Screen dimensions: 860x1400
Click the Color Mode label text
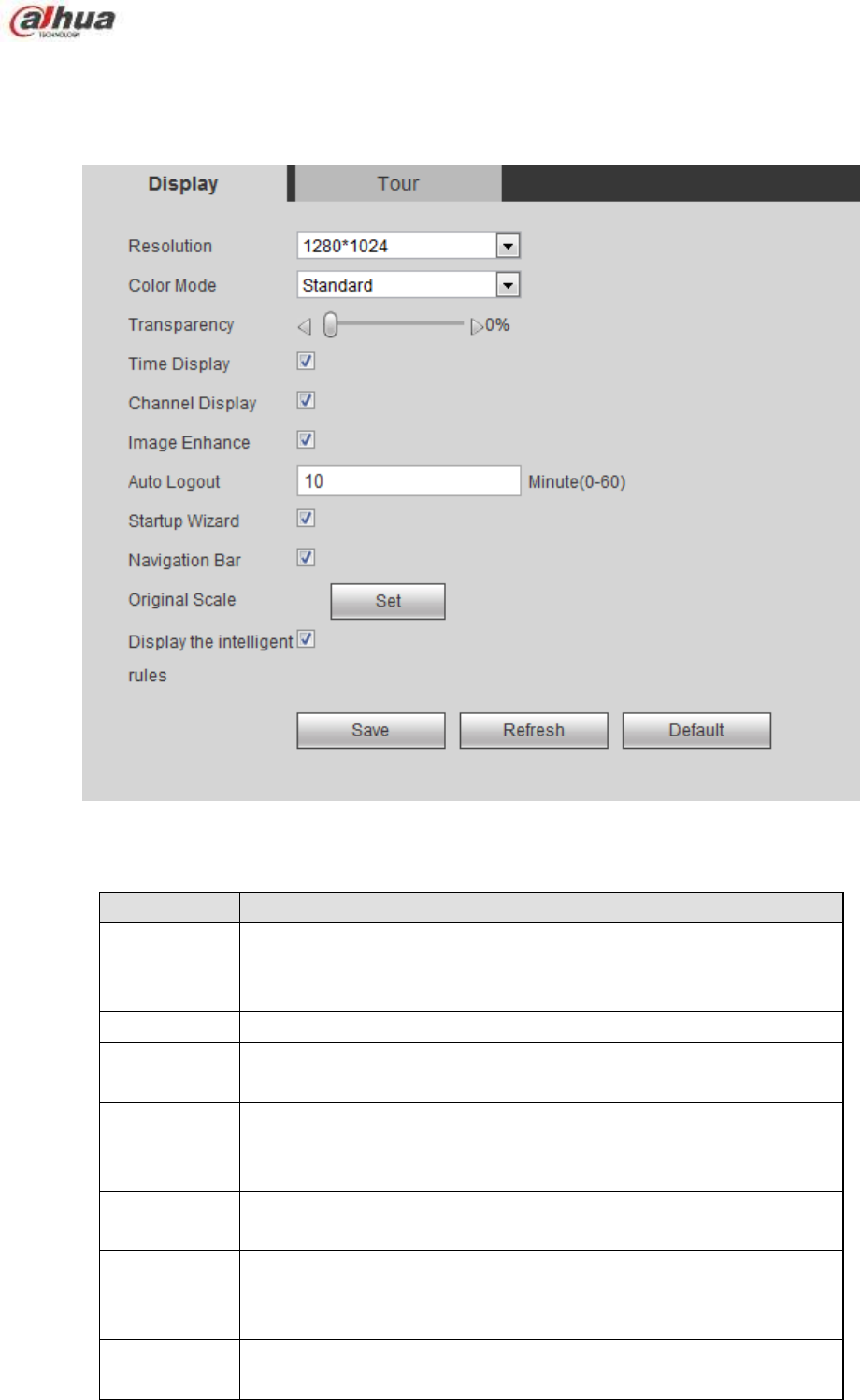coord(172,286)
